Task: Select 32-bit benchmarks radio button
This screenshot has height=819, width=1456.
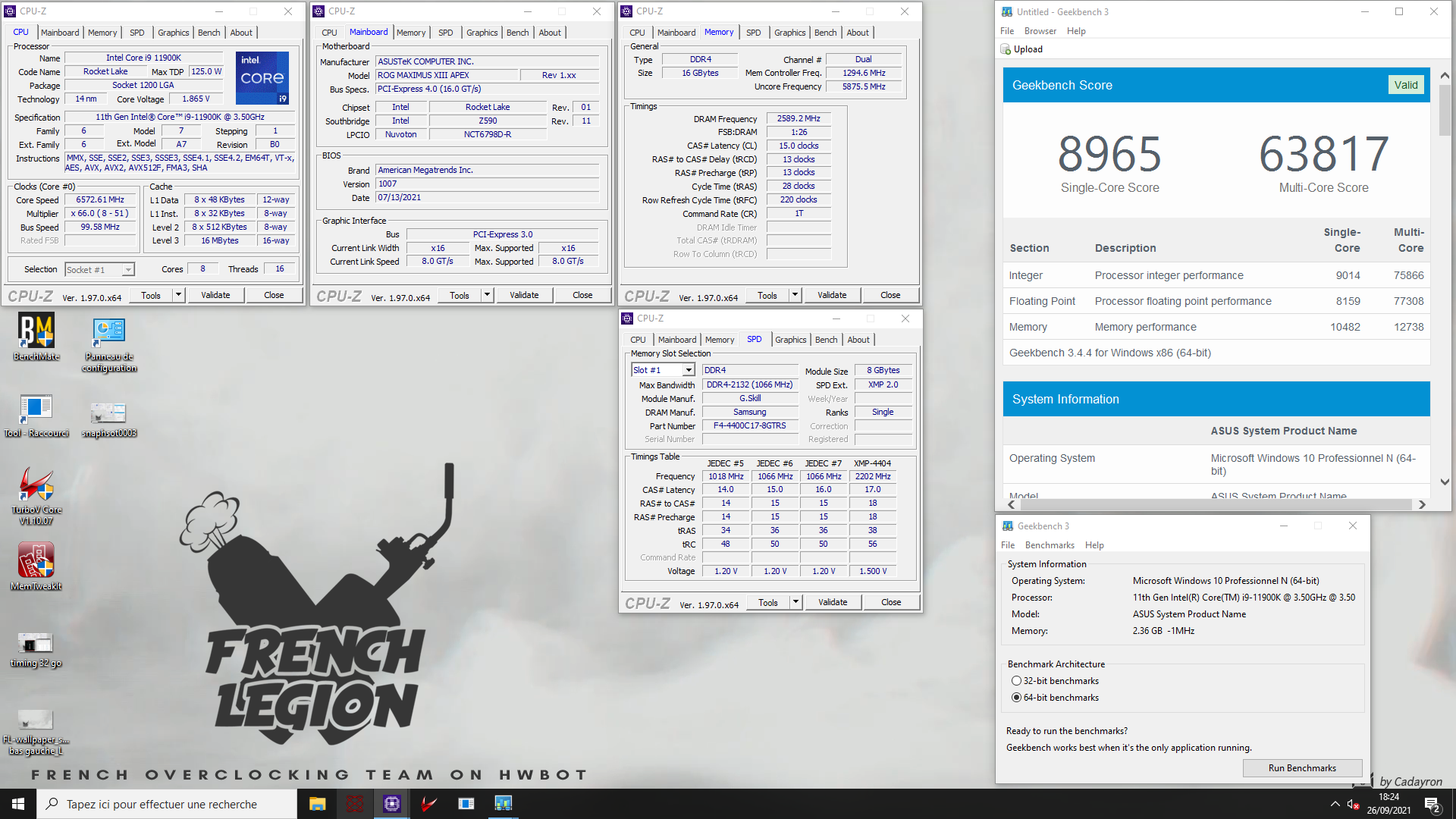Action: (x=1016, y=681)
